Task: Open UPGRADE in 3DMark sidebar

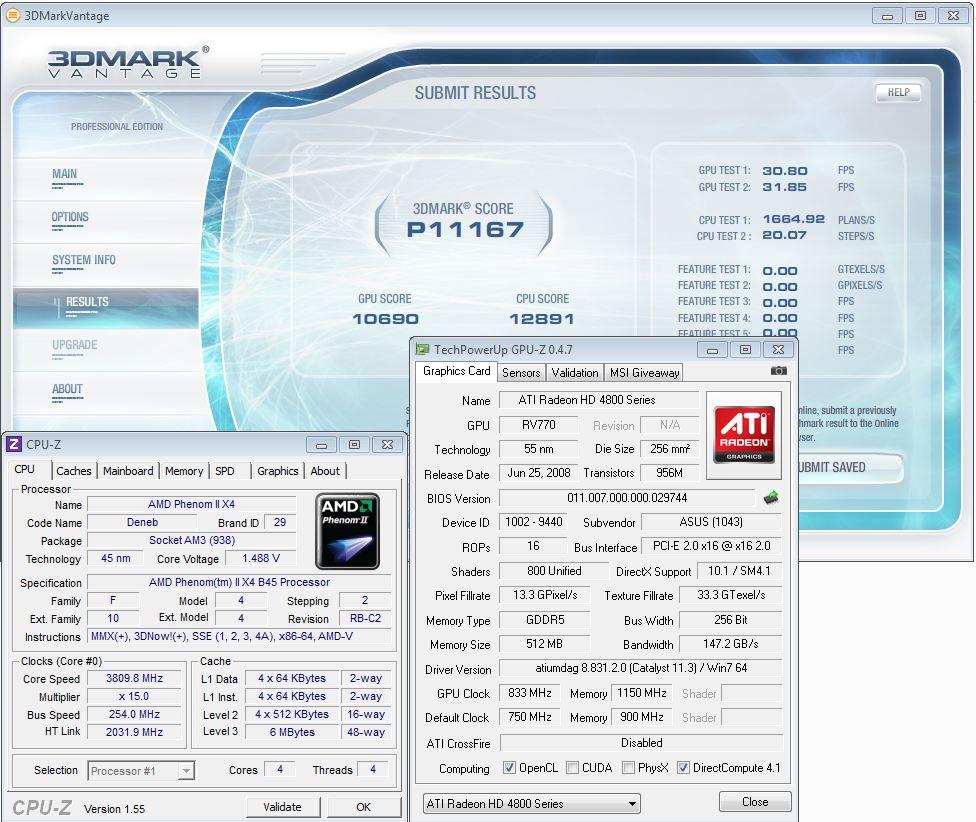Action: (x=74, y=345)
